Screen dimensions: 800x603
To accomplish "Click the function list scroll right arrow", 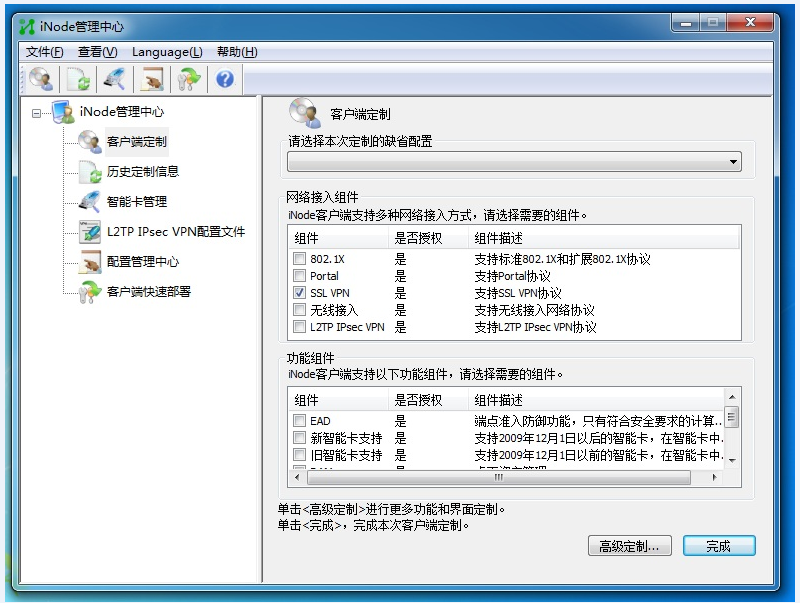I will pyautogui.click(x=714, y=478).
